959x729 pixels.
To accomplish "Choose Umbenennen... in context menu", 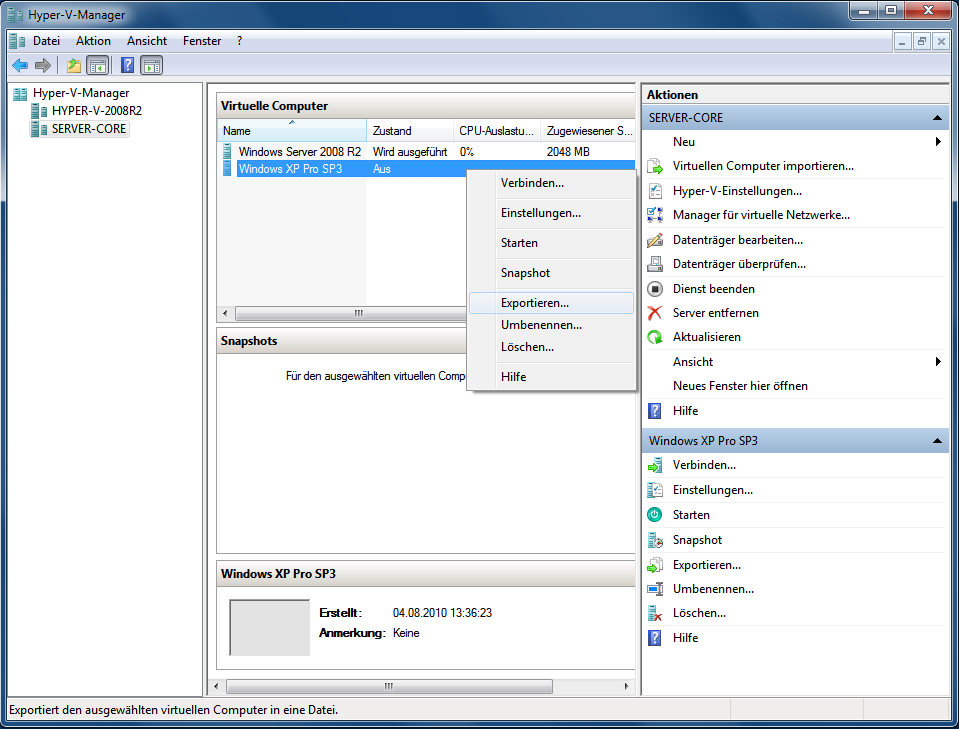I will [551, 325].
